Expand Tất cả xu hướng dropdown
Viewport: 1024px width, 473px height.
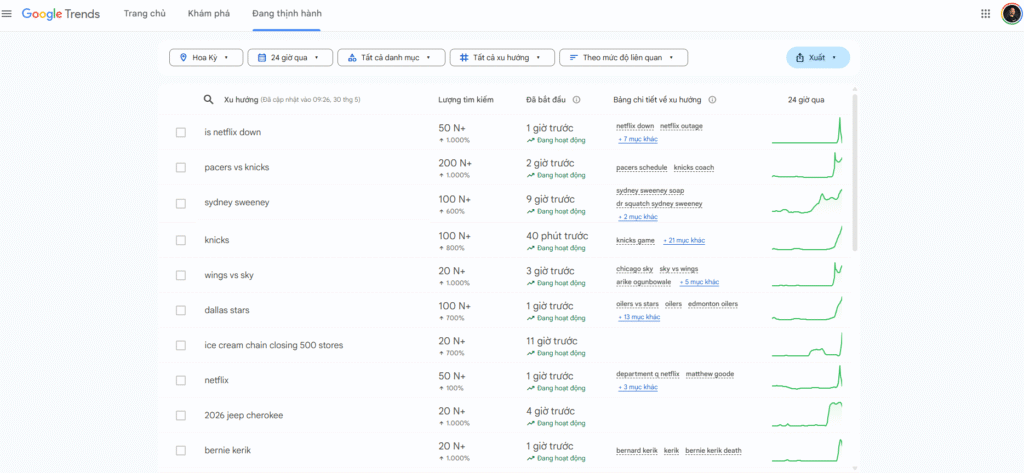click(502, 57)
